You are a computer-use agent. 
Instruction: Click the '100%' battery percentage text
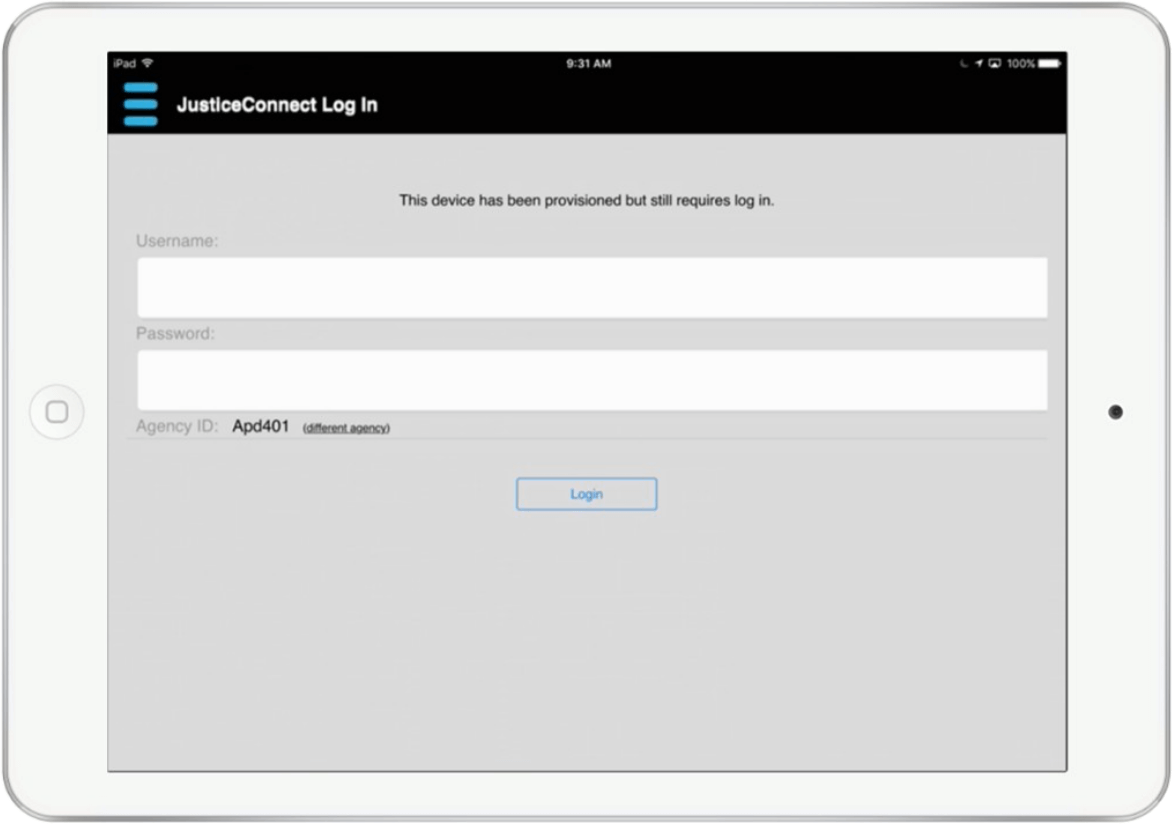(x=1020, y=64)
